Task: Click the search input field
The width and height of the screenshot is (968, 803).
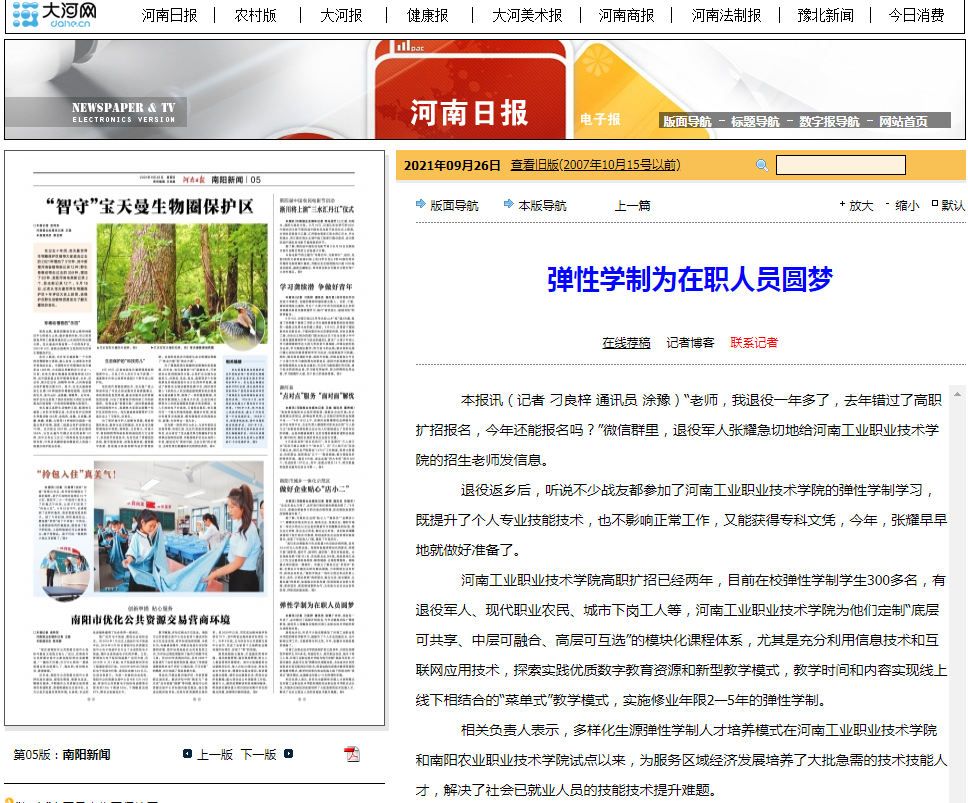Action: [840, 165]
